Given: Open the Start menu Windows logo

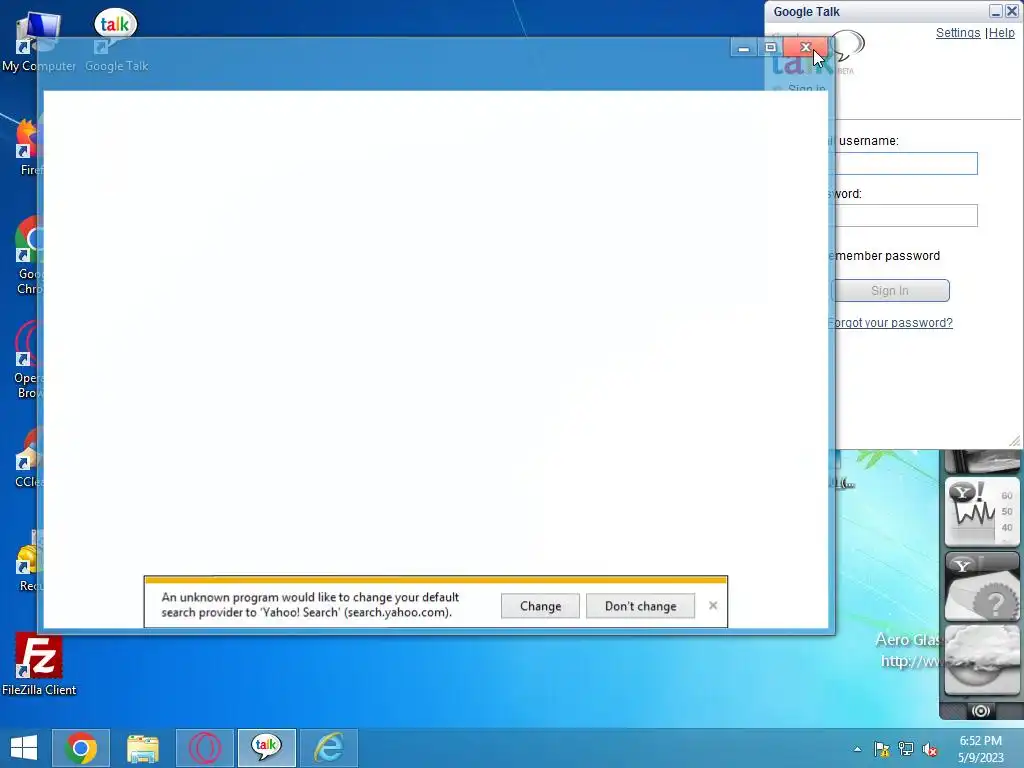Looking at the screenshot, I should [x=24, y=748].
